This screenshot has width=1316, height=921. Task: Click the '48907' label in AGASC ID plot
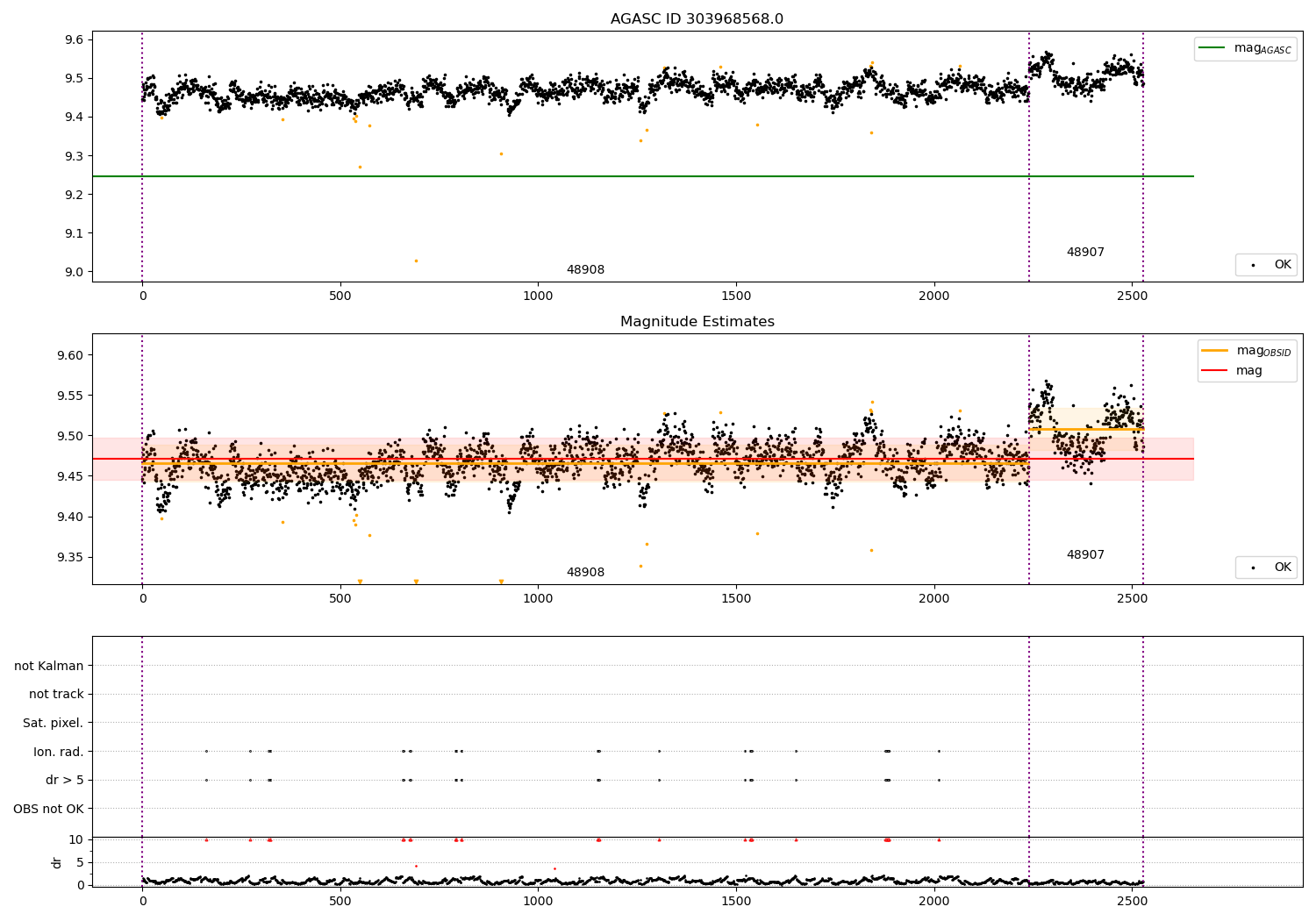click(1085, 252)
